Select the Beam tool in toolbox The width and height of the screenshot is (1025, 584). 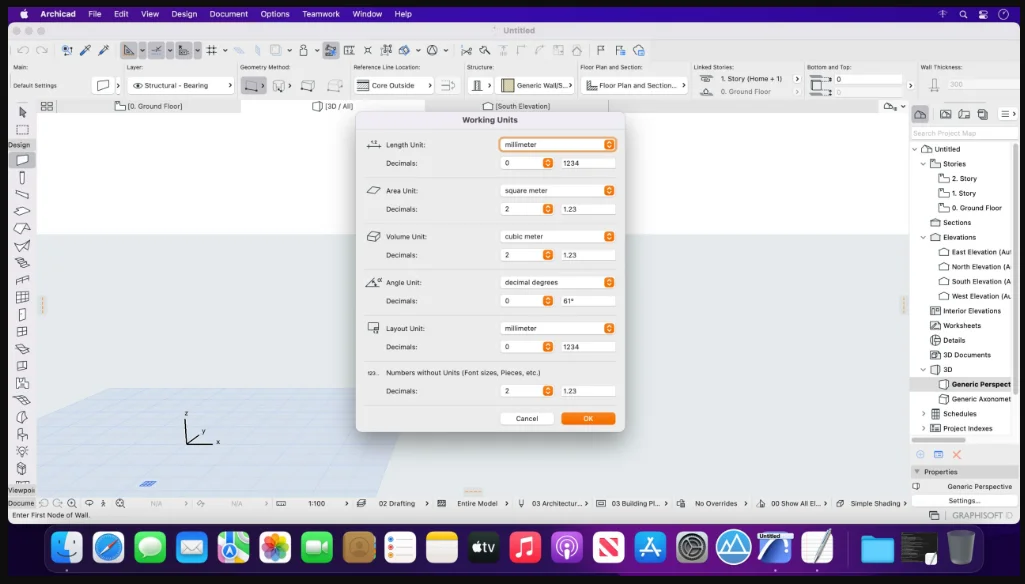pos(22,194)
